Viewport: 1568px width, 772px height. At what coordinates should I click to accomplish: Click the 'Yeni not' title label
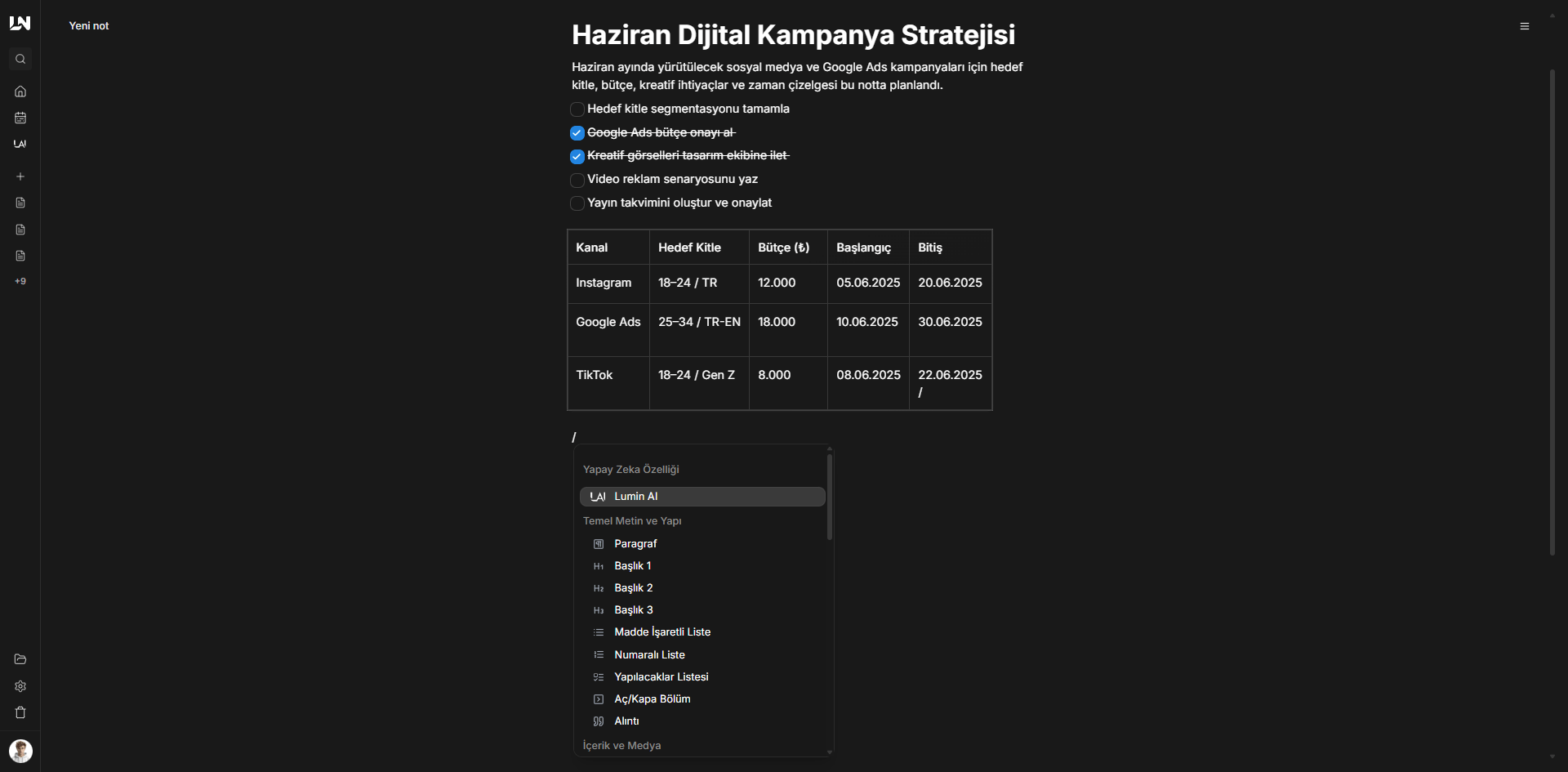pyautogui.click(x=89, y=26)
